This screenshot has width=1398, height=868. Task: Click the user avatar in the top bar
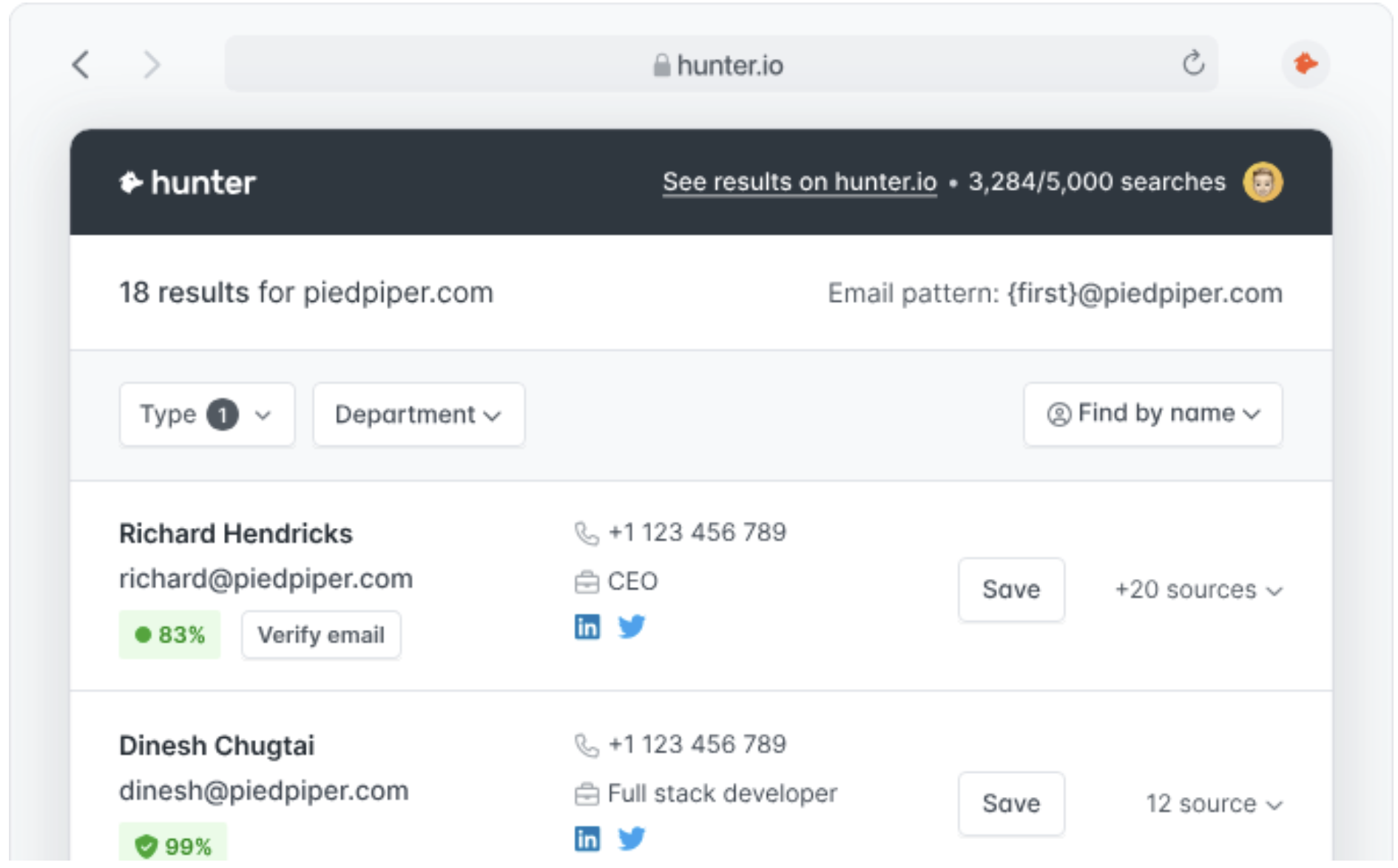(x=1264, y=182)
